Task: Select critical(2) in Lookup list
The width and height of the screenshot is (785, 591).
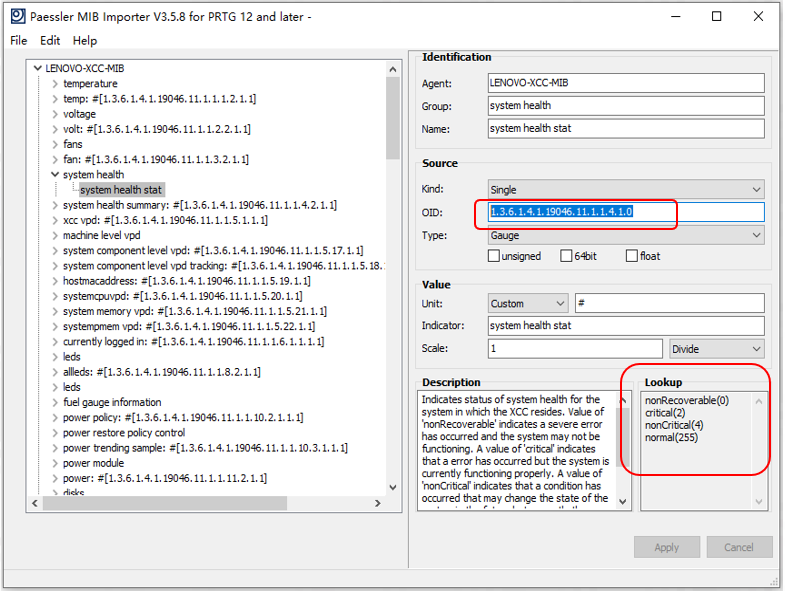Action: [x=665, y=413]
